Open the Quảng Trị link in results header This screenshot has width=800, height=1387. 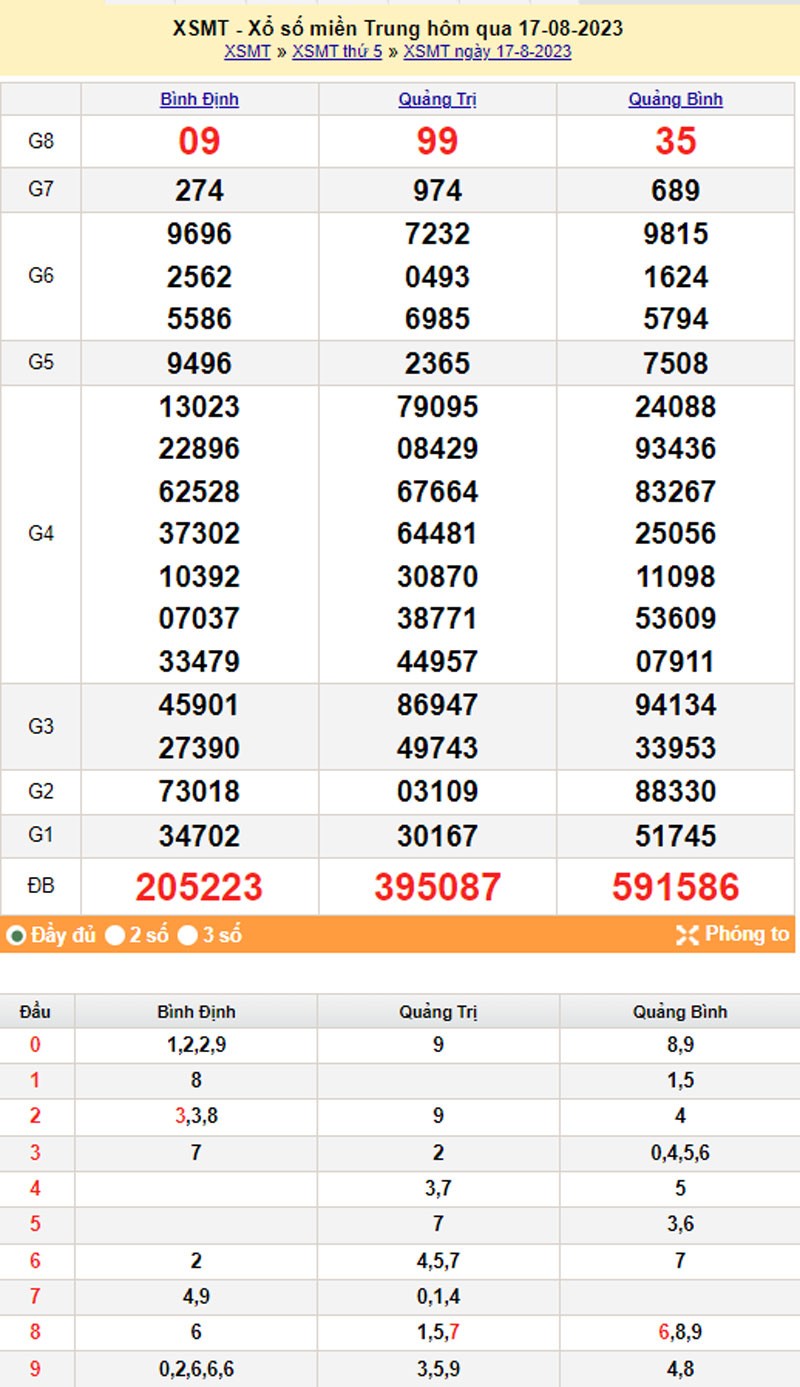click(x=437, y=99)
